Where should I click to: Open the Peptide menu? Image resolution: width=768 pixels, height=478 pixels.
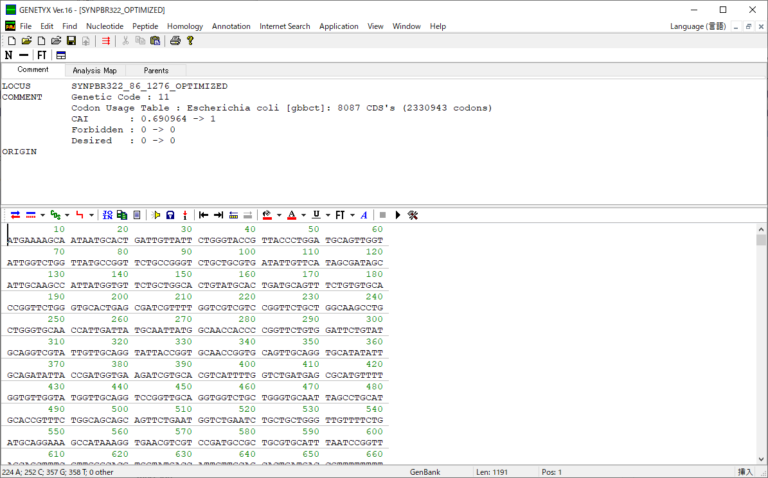tap(145, 26)
